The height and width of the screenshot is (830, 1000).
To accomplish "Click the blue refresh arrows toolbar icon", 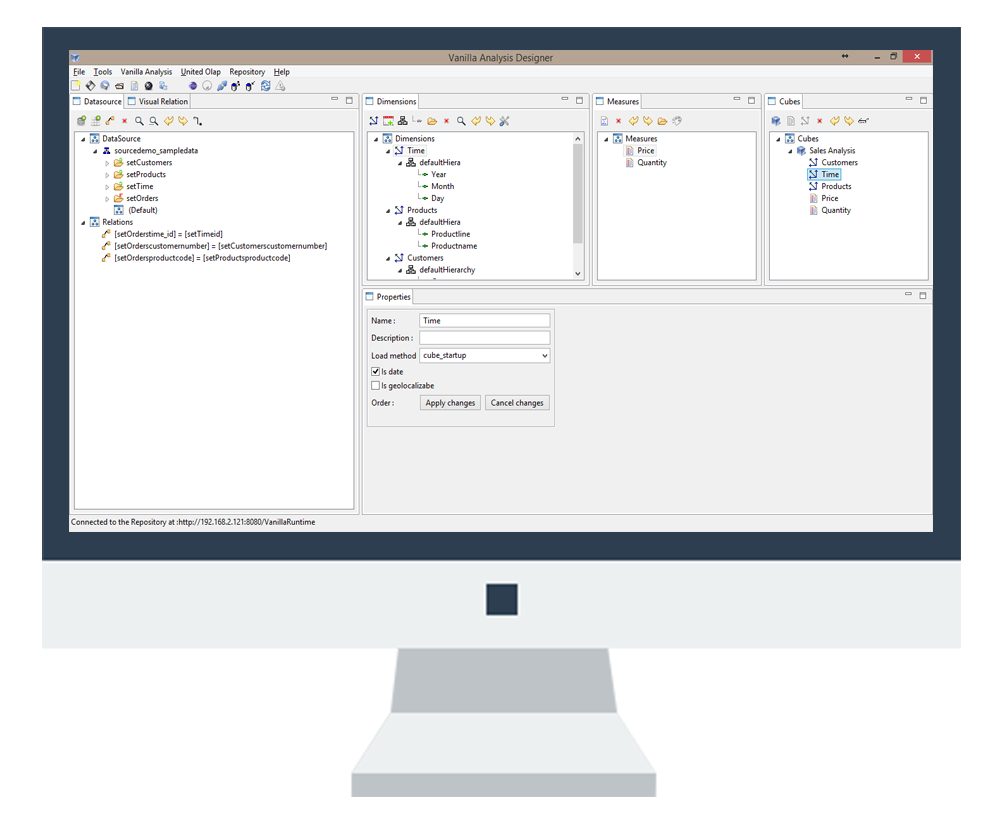I will pos(265,86).
